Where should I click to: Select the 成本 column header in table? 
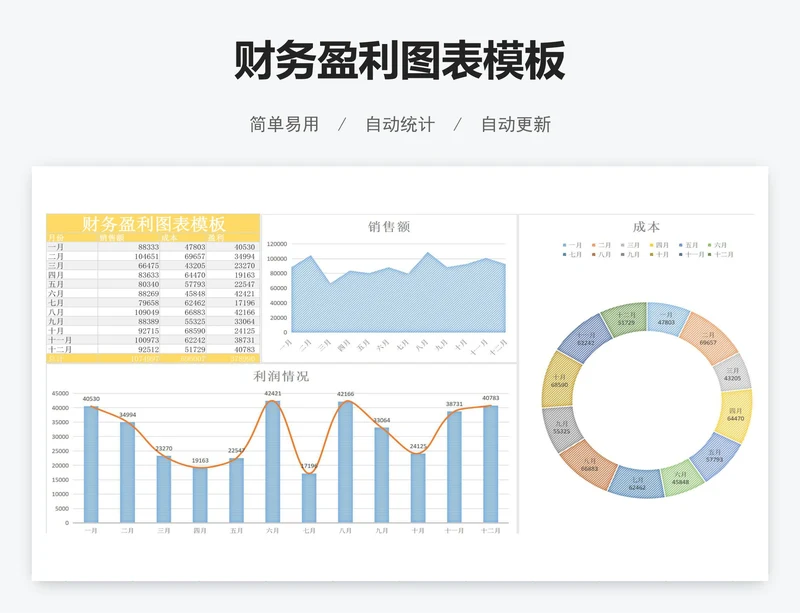coord(169,237)
